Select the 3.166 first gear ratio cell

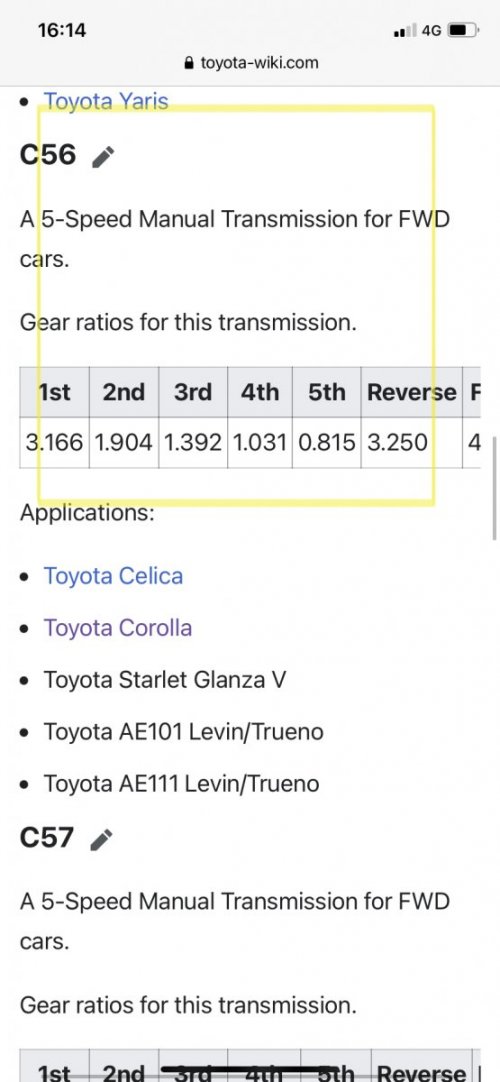(54, 442)
